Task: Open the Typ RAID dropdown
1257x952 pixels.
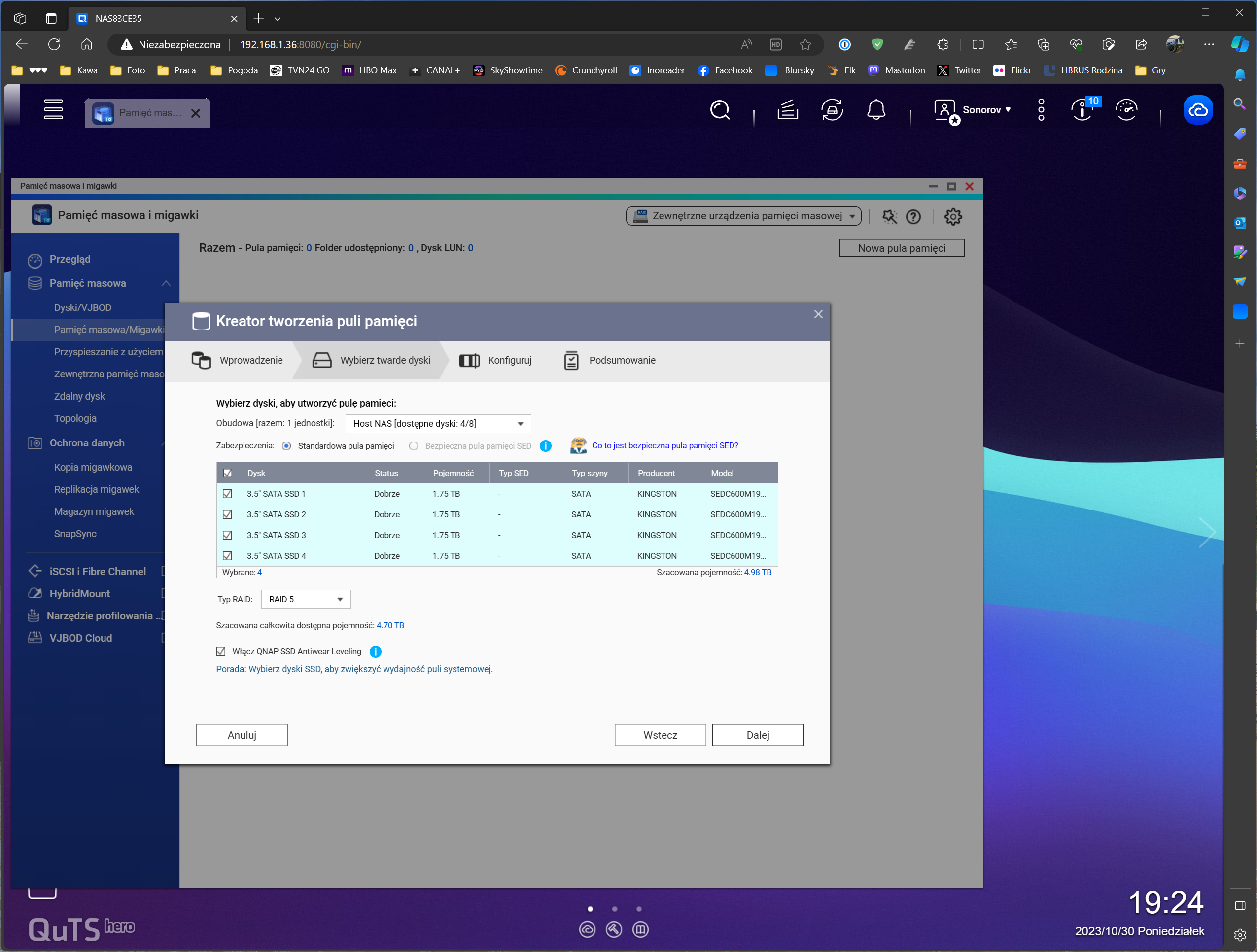Action: [x=306, y=599]
